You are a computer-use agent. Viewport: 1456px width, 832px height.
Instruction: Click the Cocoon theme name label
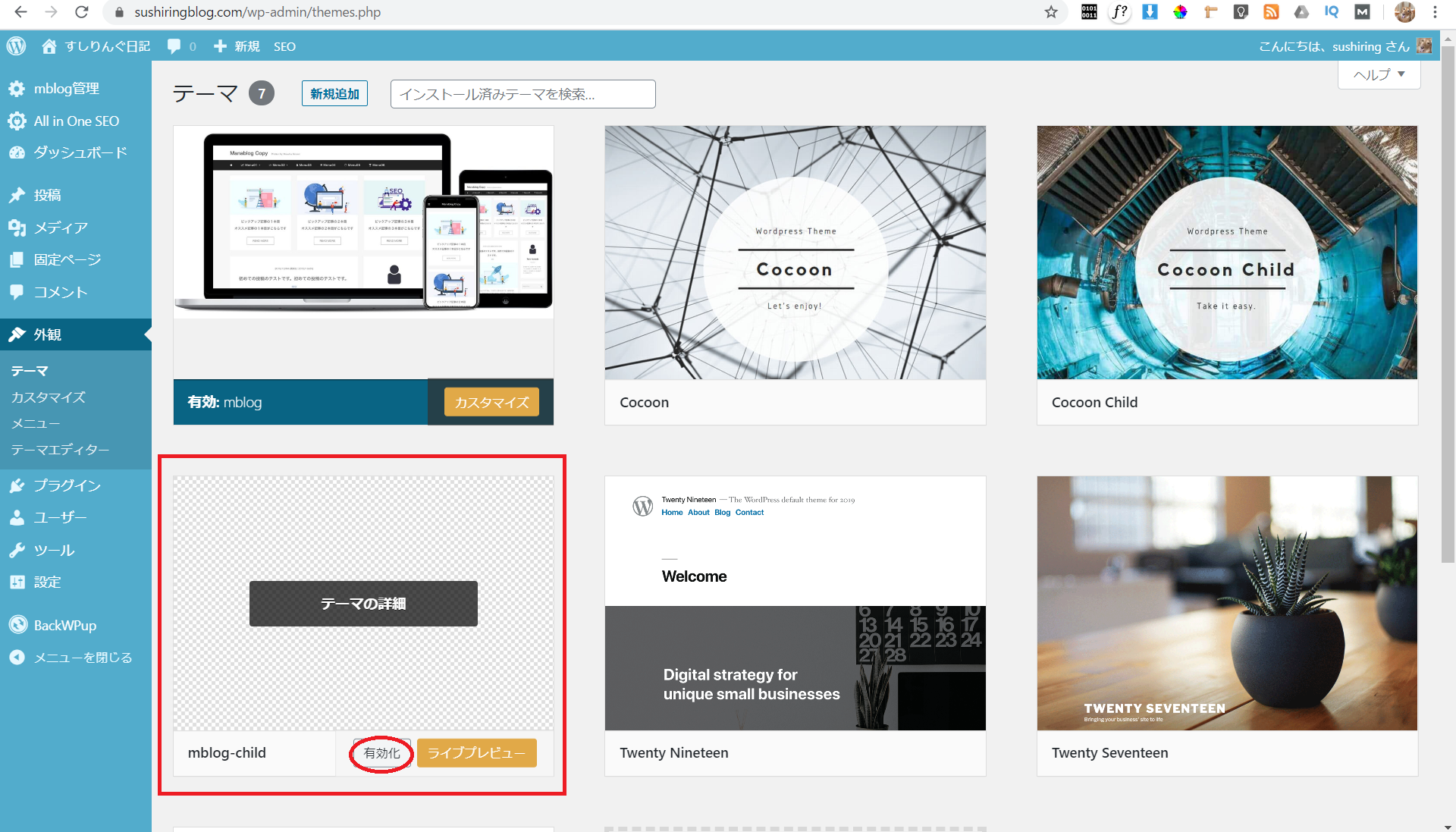tap(644, 403)
